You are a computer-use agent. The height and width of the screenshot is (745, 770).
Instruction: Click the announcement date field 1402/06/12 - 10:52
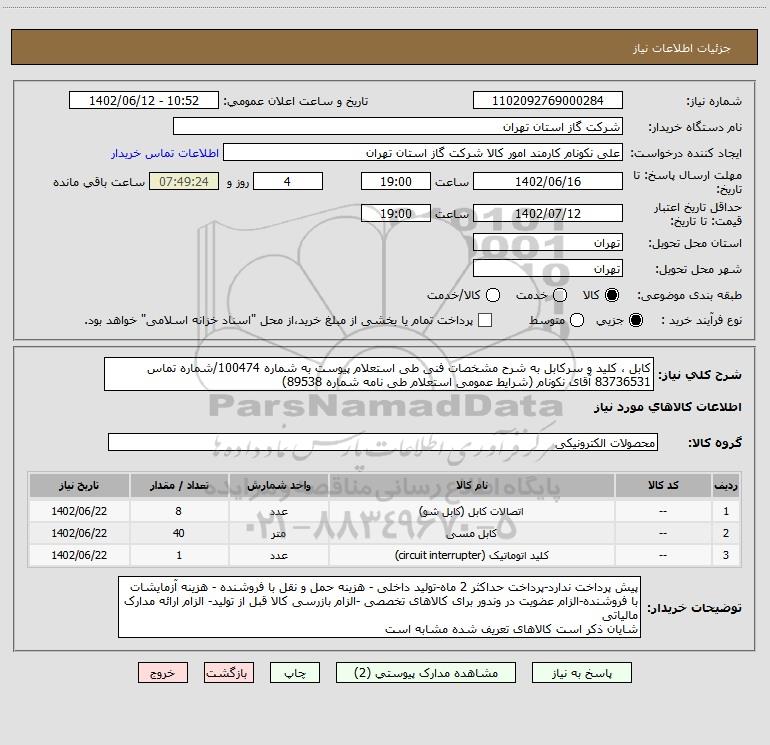click(x=144, y=101)
